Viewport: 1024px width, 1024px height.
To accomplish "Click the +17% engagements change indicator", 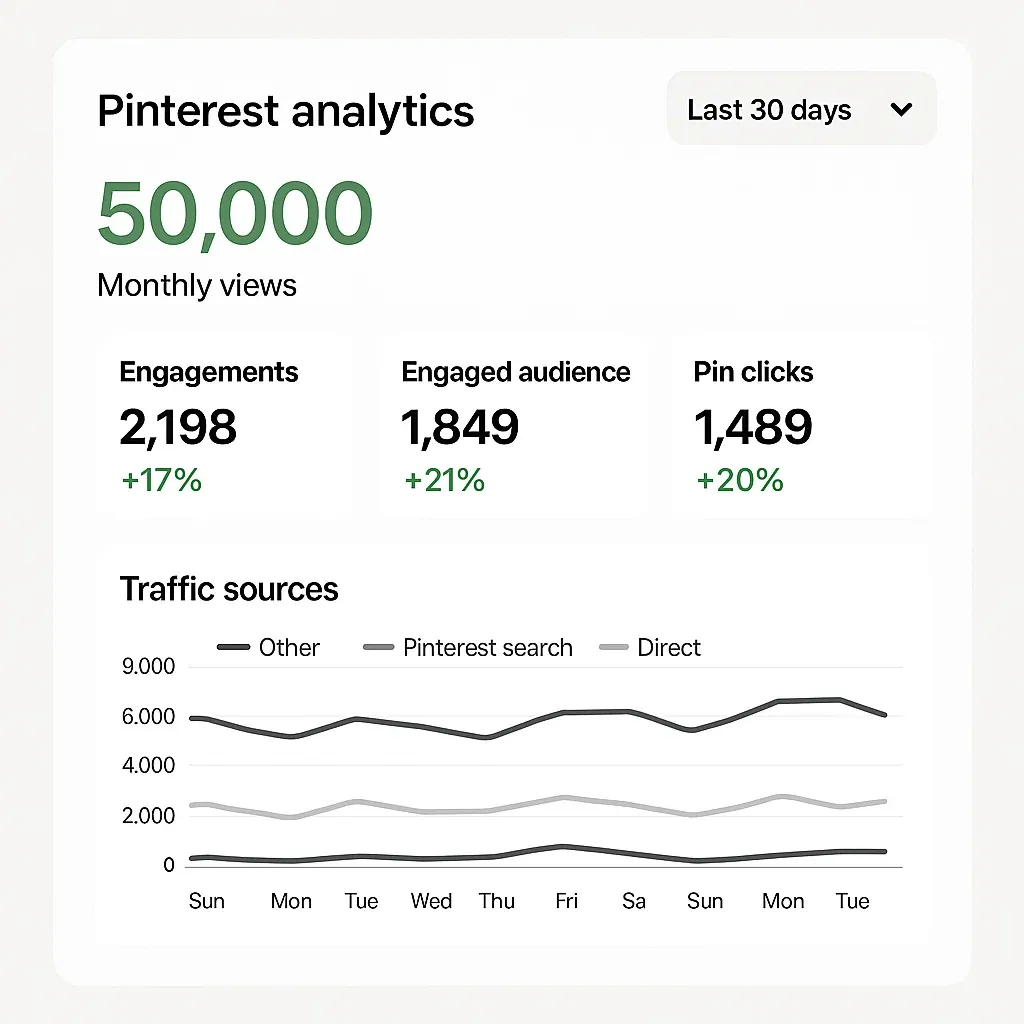I will [x=161, y=481].
